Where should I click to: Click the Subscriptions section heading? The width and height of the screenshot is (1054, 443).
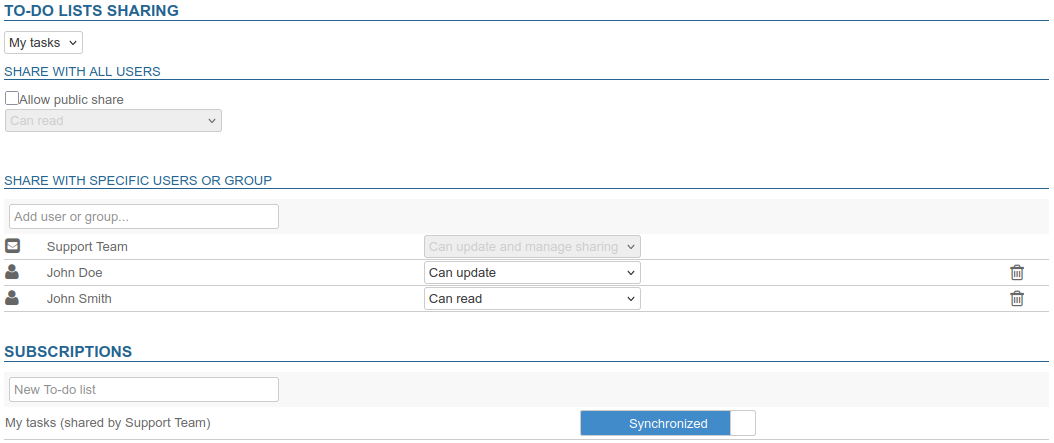click(x=68, y=352)
